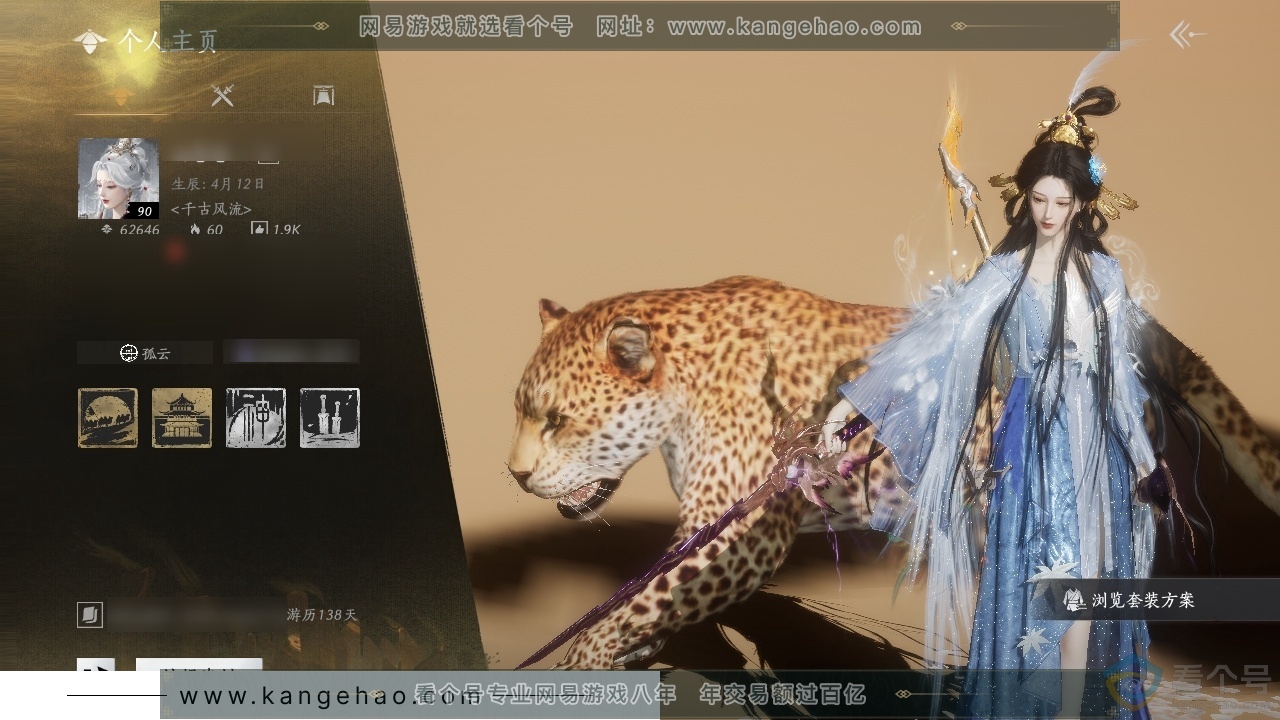Open the silver 神 character badge
This screenshot has height=720, width=1280.
(x=256, y=418)
